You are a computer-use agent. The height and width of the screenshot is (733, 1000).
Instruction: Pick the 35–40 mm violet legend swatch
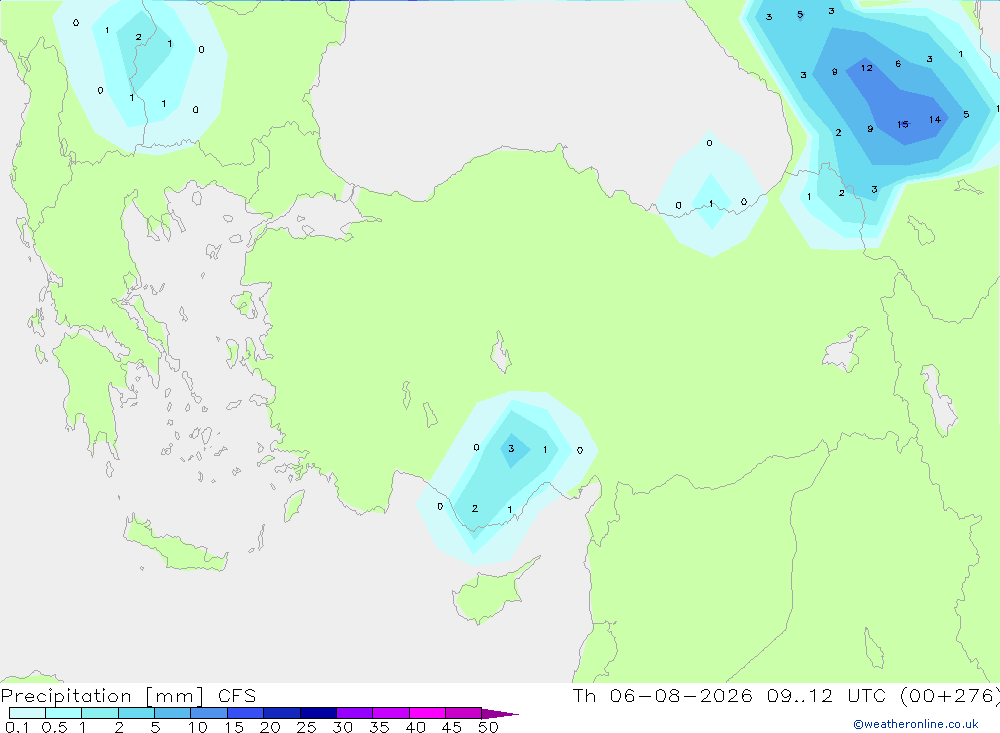[391, 713]
